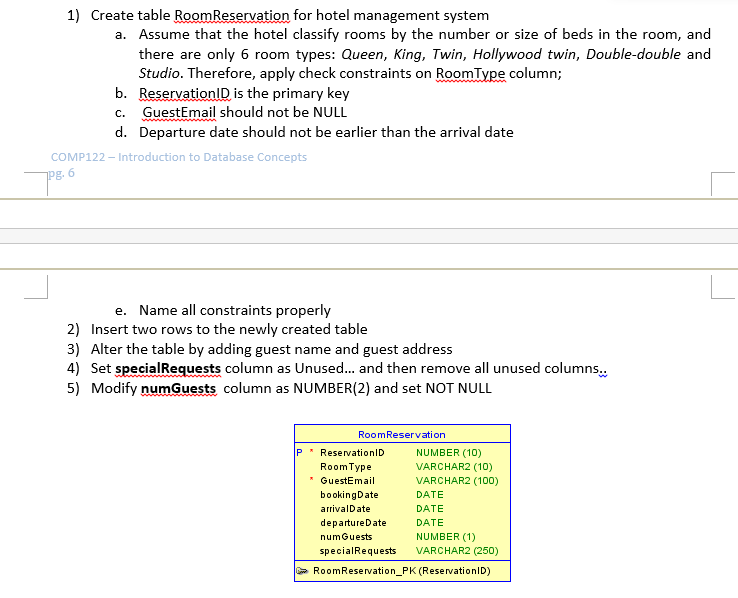
Task: Click the 'NUMBER (1)' datatype in diagram
Action: 445,537
